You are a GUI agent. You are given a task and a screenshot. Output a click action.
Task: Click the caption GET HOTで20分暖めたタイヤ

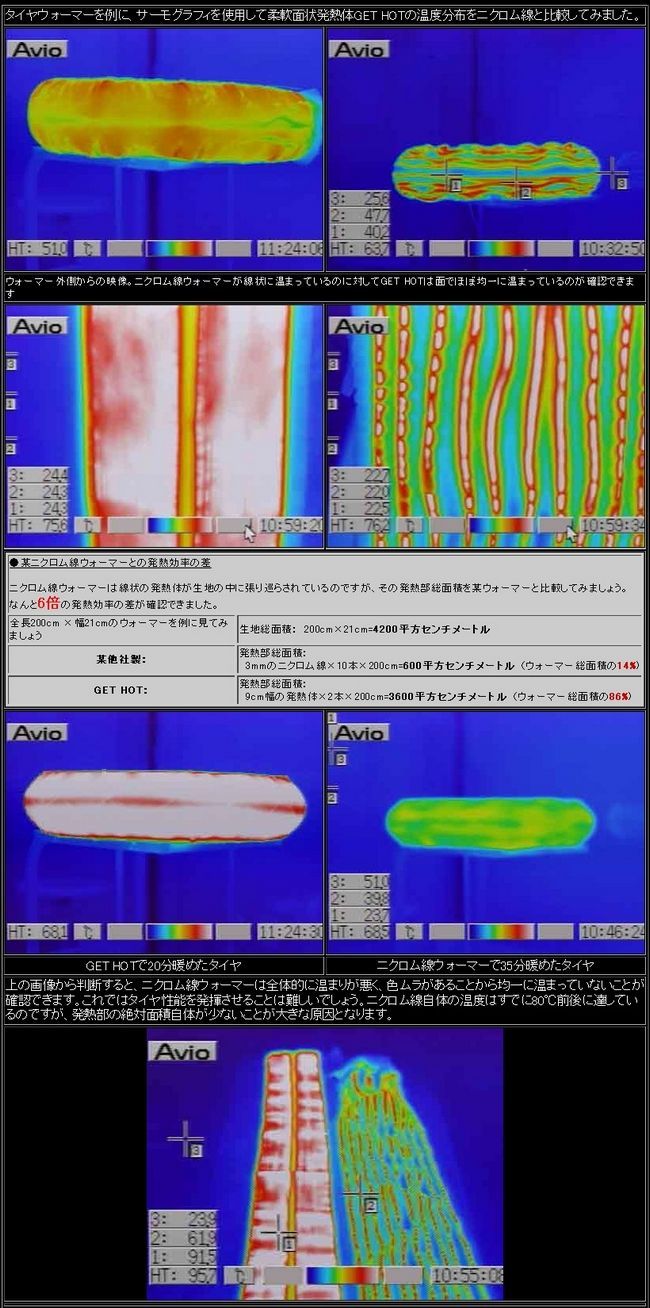tap(163, 965)
